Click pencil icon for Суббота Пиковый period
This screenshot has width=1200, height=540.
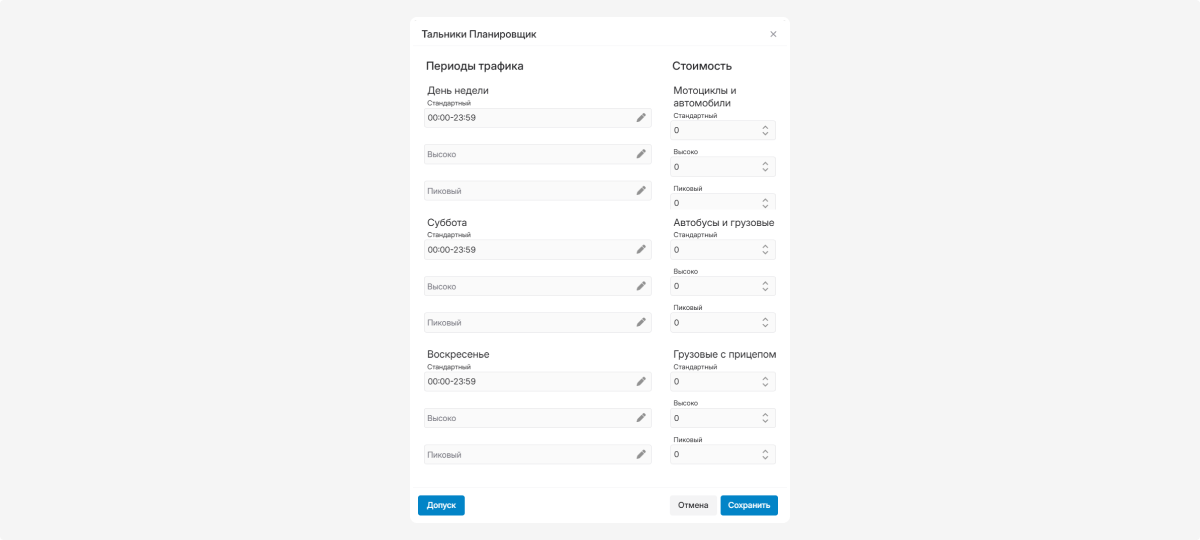pyautogui.click(x=641, y=322)
